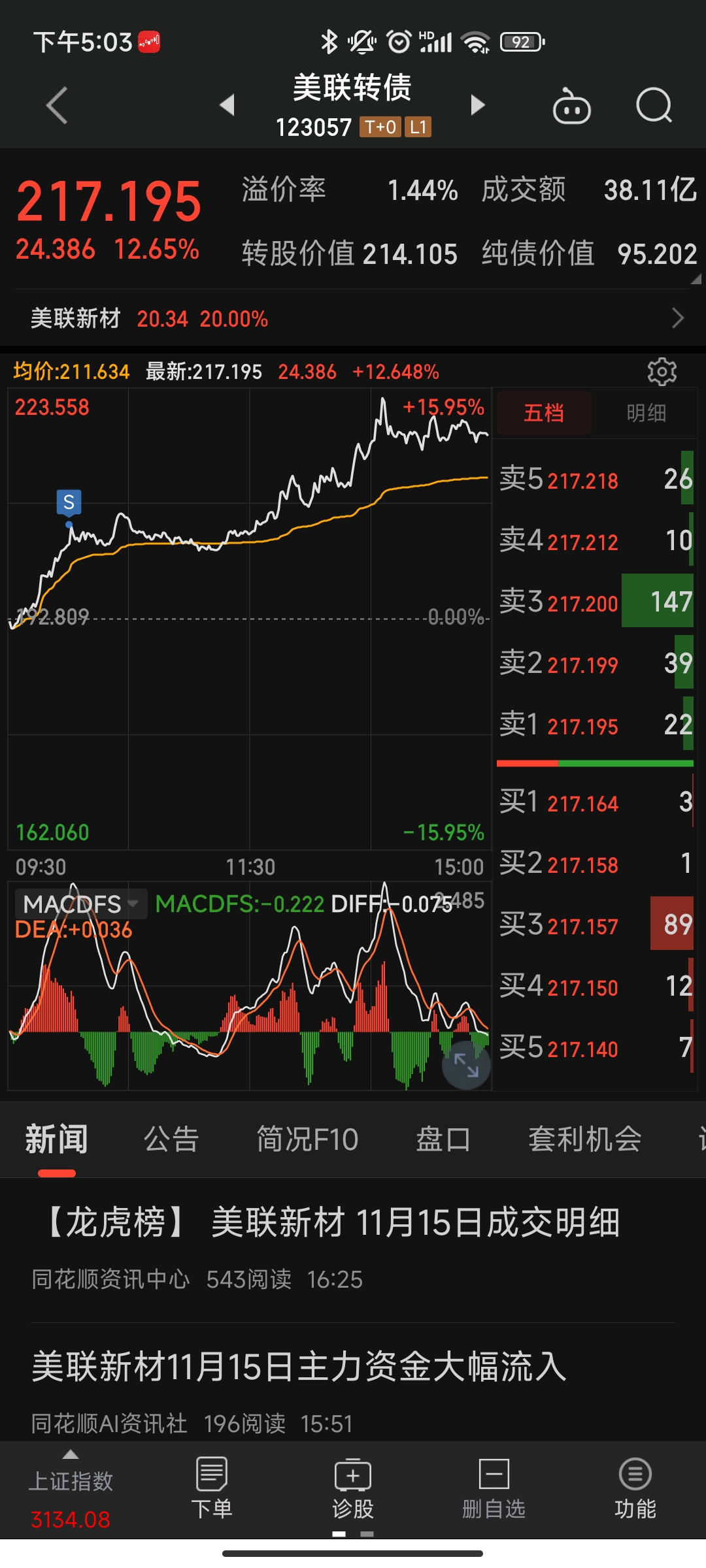Screen dimensions: 706x1568
Task: Open the AI robot assistant icon
Action: (571, 106)
